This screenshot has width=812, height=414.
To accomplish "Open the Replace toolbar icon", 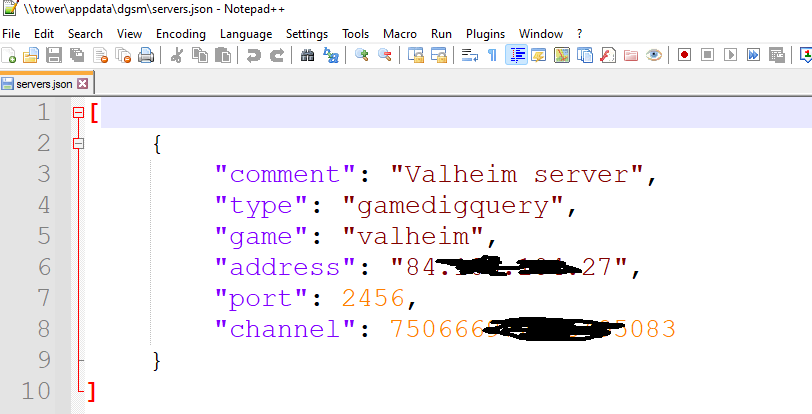I will click(x=330, y=54).
